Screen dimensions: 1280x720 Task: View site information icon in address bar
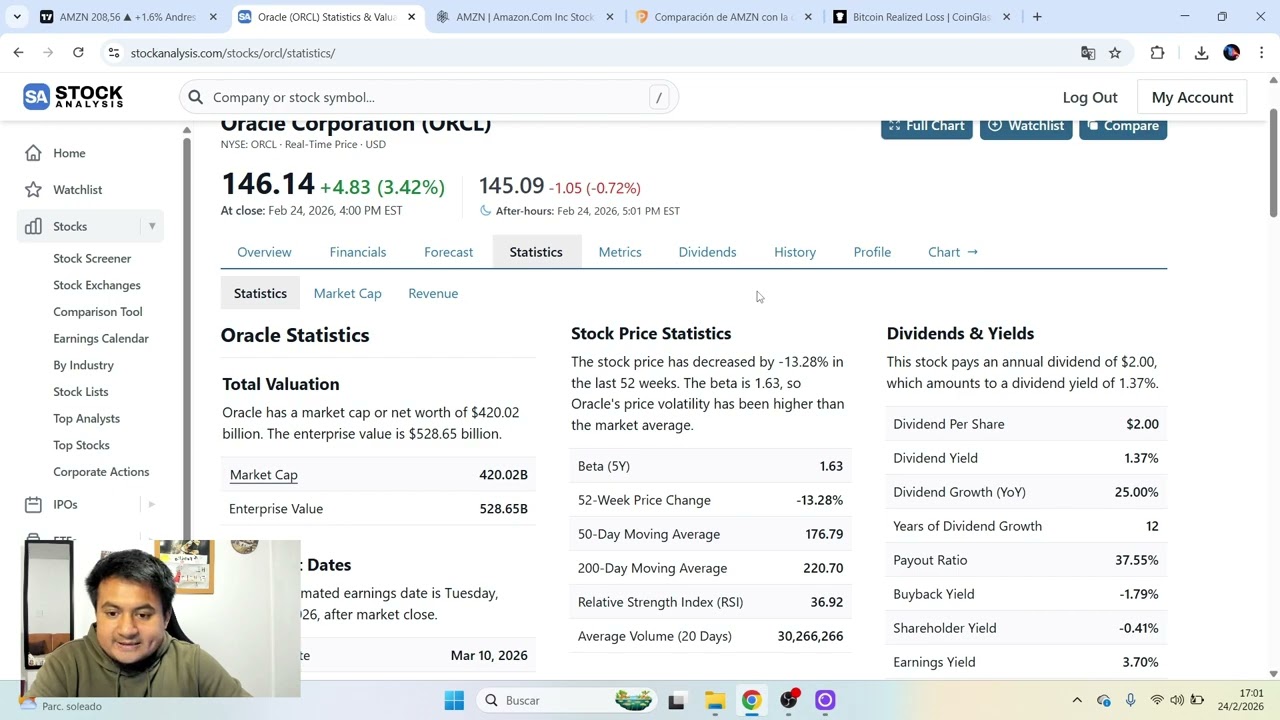[113, 53]
